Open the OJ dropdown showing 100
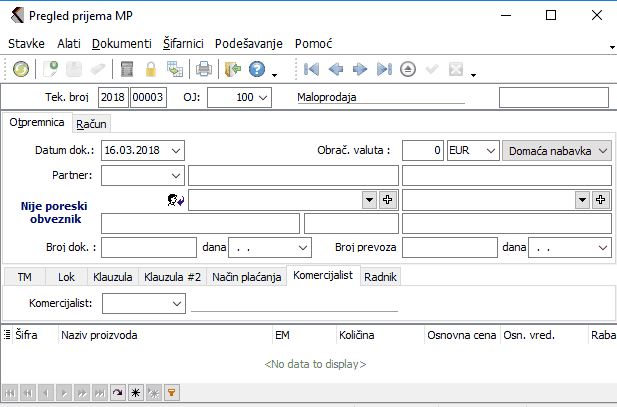Screen dimensions: 617x407 point(263,98)
